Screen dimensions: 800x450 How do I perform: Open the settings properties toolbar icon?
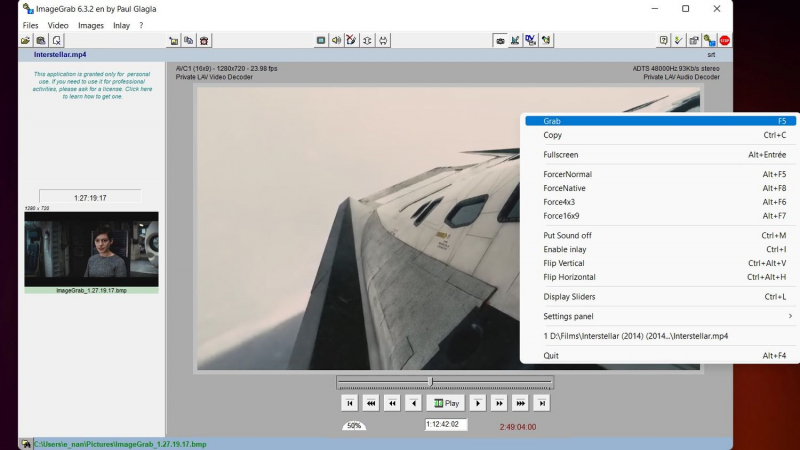click(694, 40)
